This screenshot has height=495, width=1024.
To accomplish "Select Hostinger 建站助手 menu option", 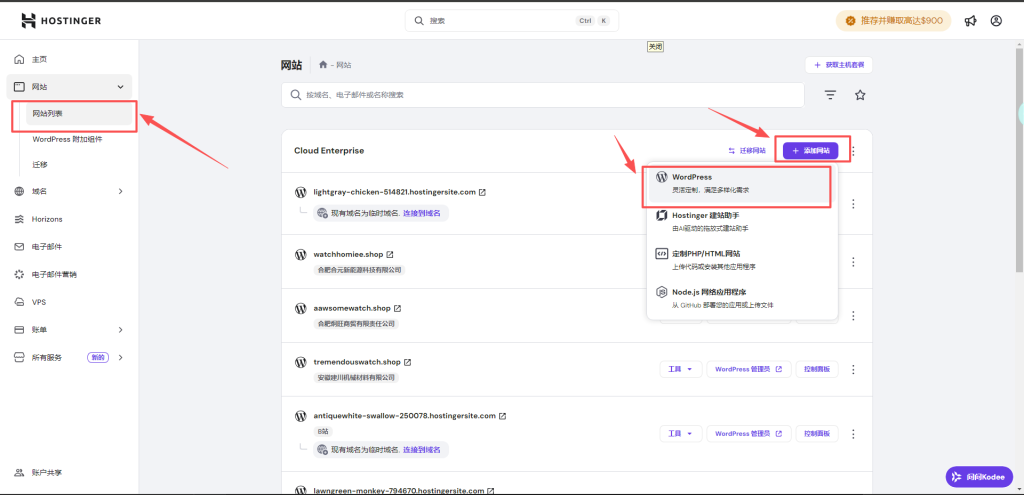I will (x=743, y=221).
